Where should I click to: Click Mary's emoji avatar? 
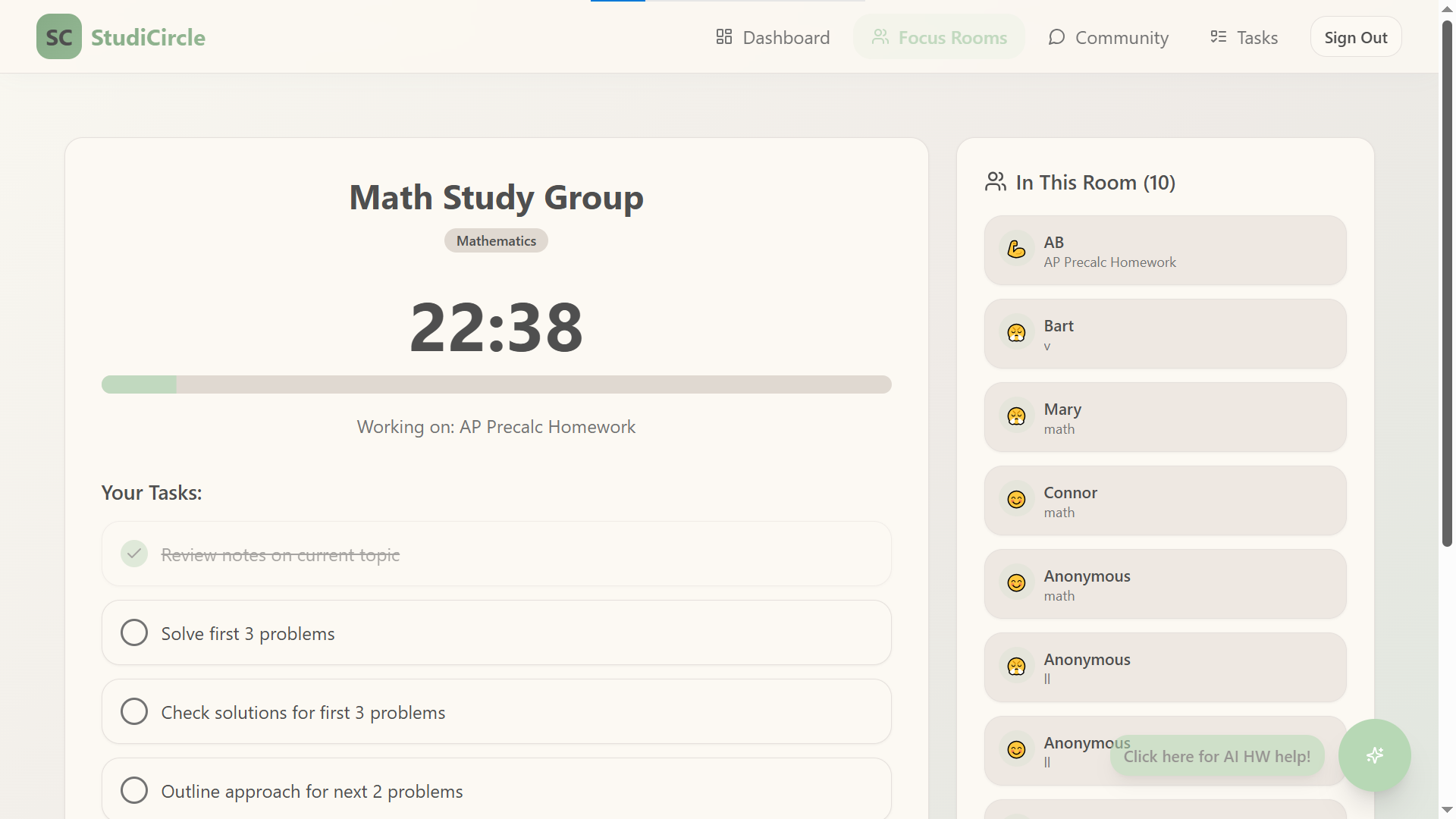pyautogui.click(x=1016, y=416)
